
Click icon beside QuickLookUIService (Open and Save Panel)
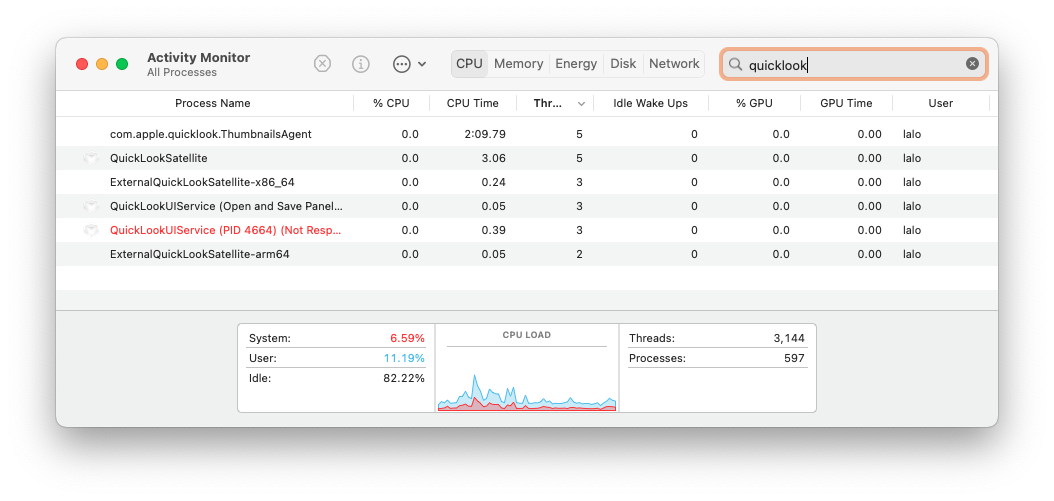91,206
